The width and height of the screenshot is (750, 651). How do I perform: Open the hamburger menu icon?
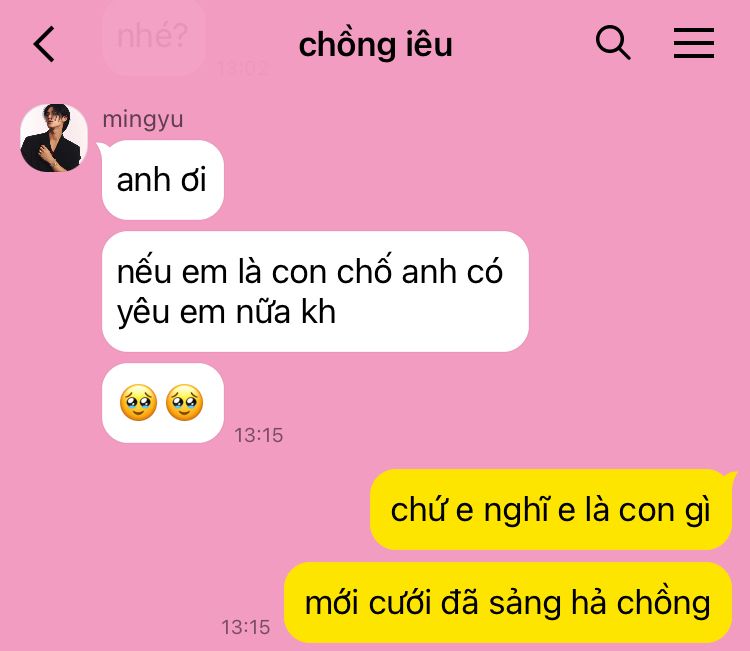click(694, 43)
